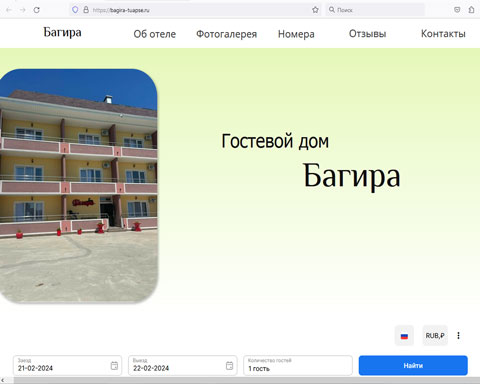Reload the page with the refresh icon
Screen dimensions: 480x384
click(37, 10)
